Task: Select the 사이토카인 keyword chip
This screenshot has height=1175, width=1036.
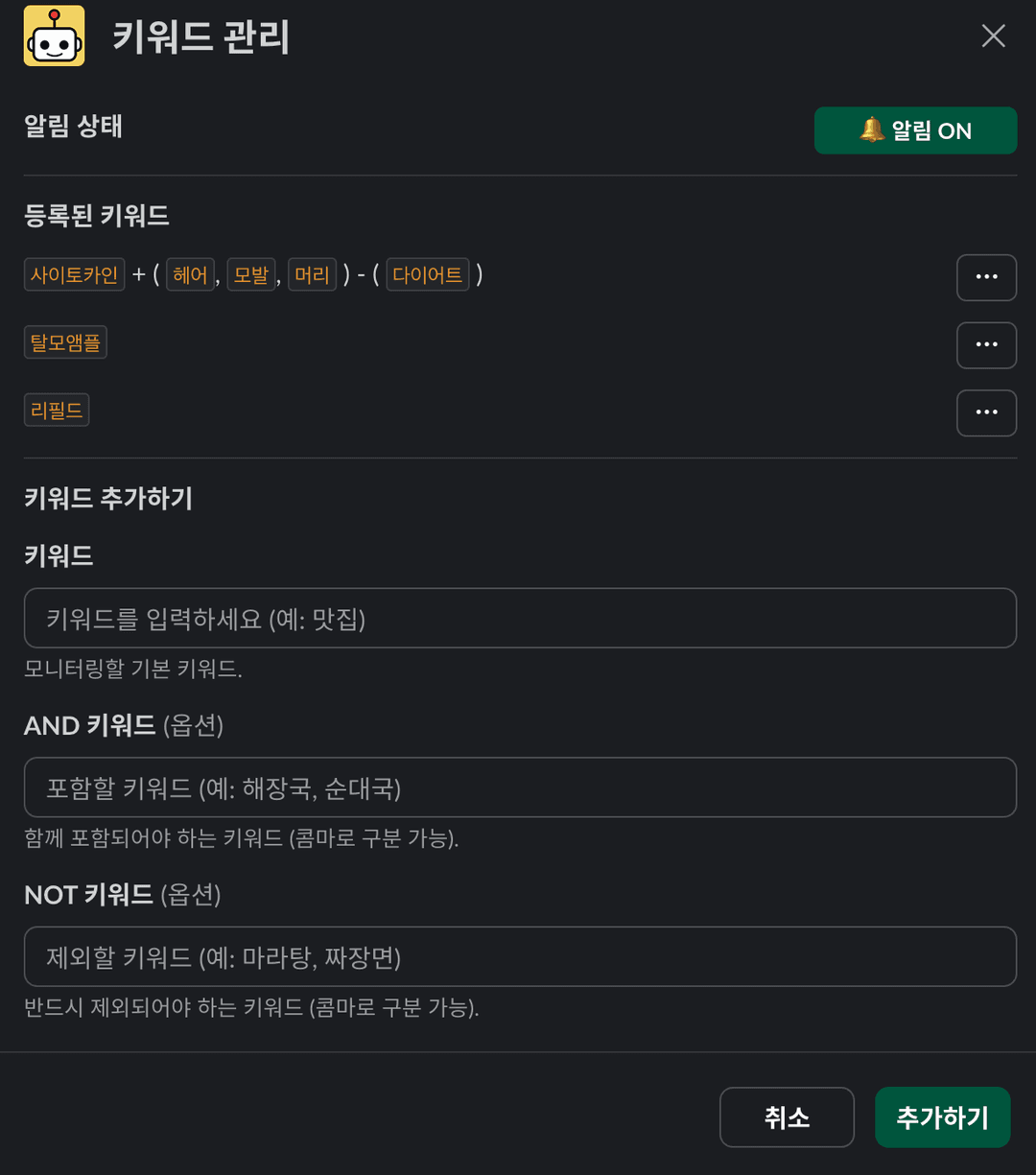Action: (x=74, y=274)
